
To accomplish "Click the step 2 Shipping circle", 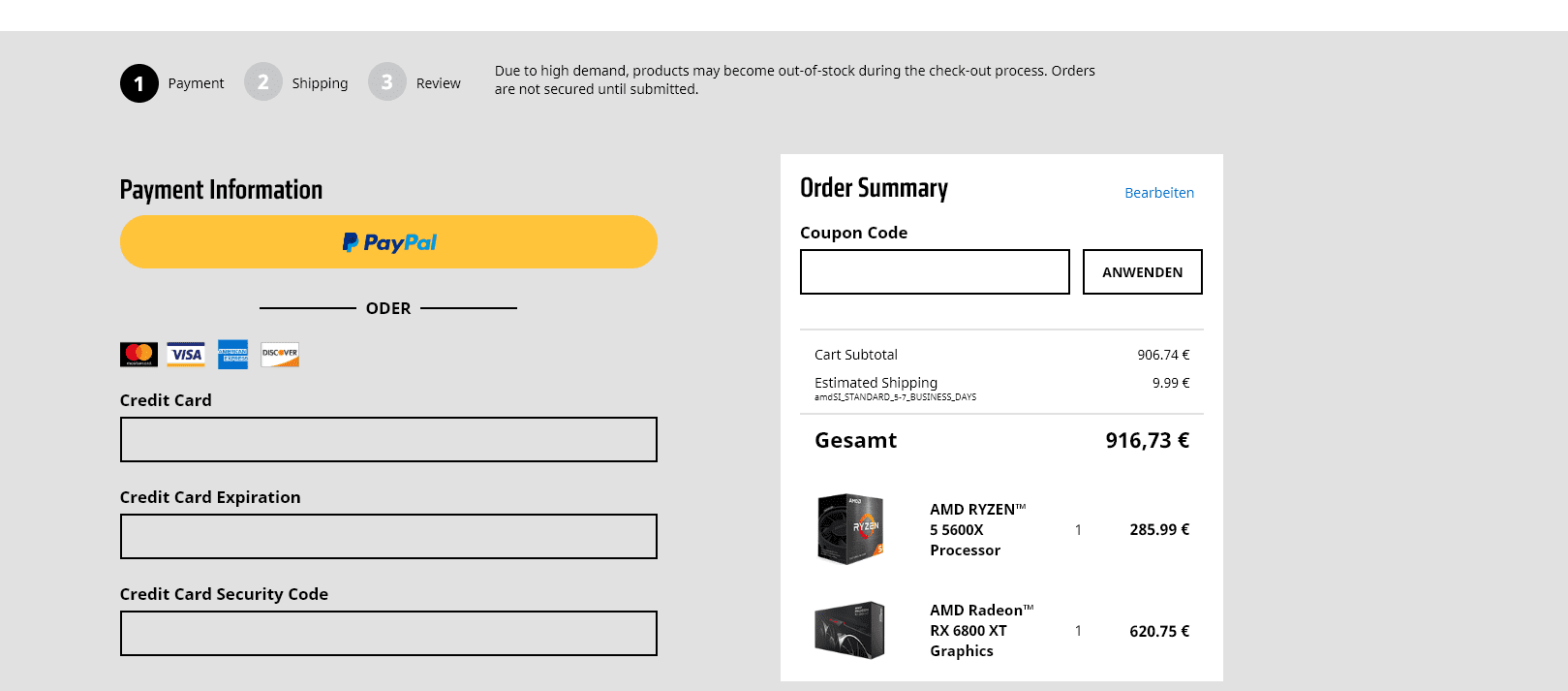I will pos(263,82).
